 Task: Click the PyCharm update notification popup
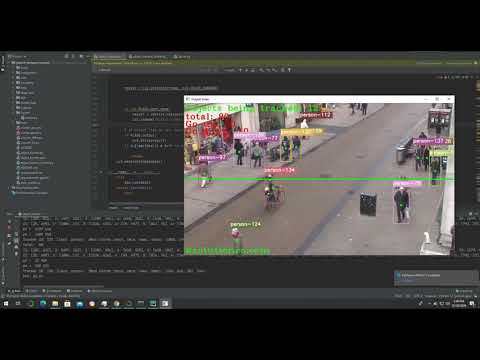coord(436,278)
